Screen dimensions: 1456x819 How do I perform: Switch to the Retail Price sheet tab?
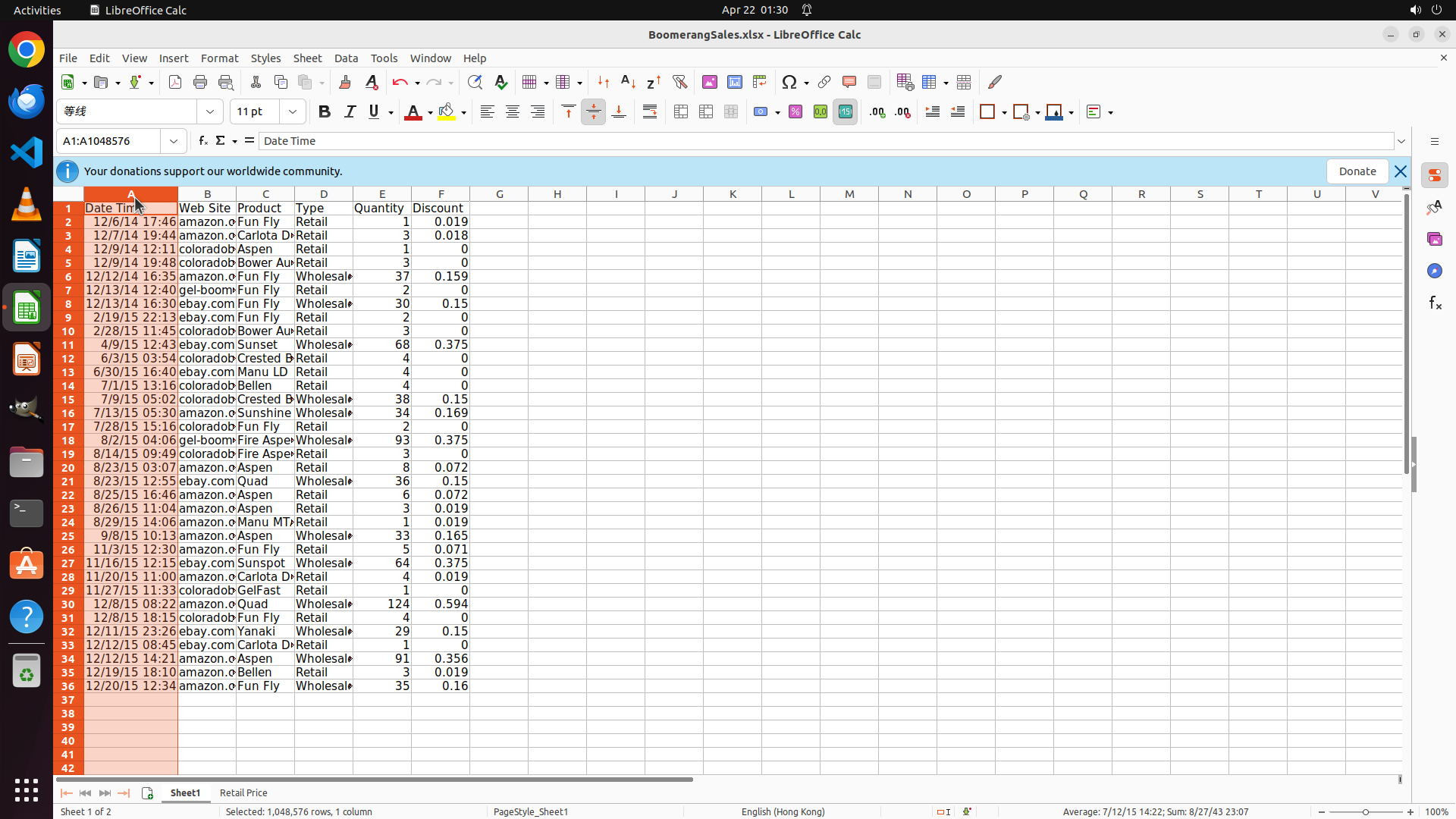(243, 792)
